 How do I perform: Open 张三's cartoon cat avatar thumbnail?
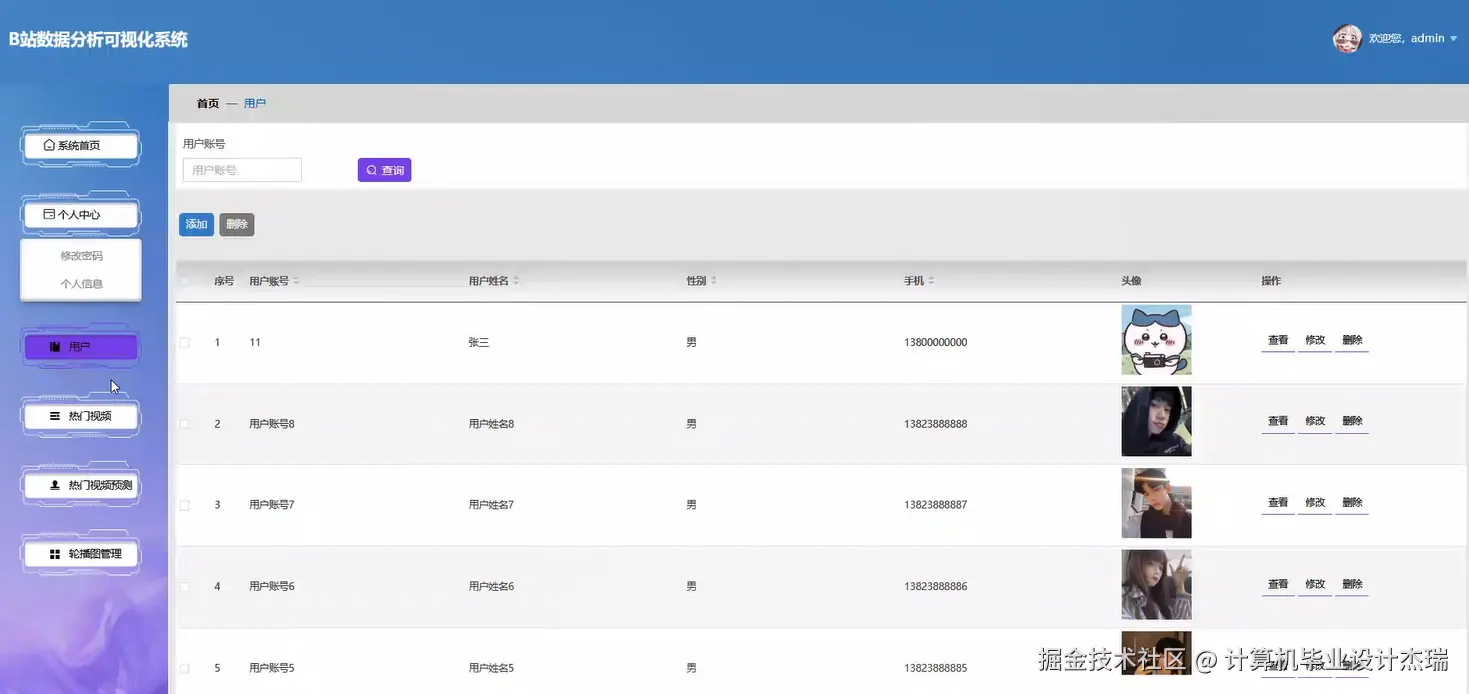pyautogui.click(x=1157, y=340)
